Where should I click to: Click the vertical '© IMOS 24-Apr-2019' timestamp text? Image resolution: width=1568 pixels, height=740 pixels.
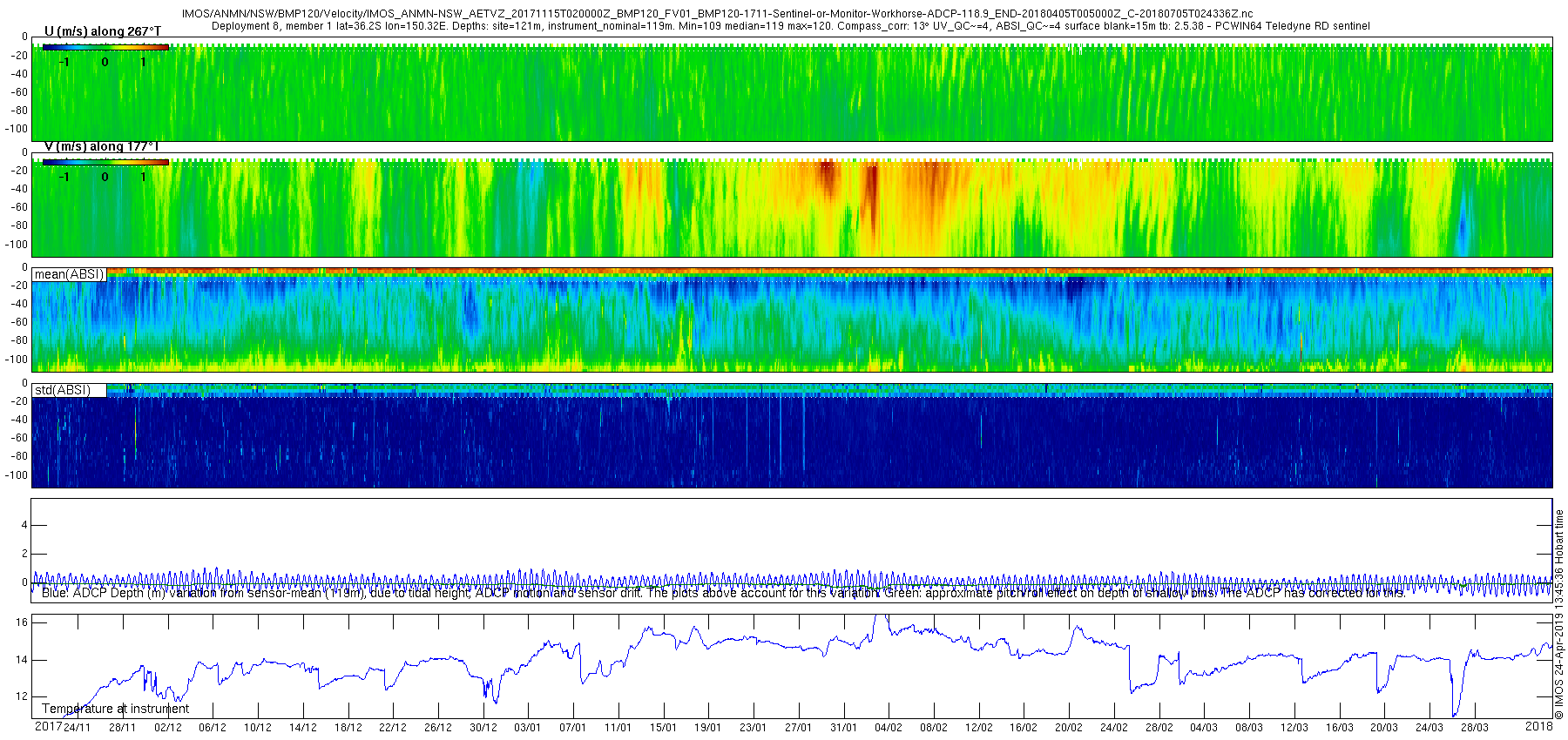(1559, 614)
